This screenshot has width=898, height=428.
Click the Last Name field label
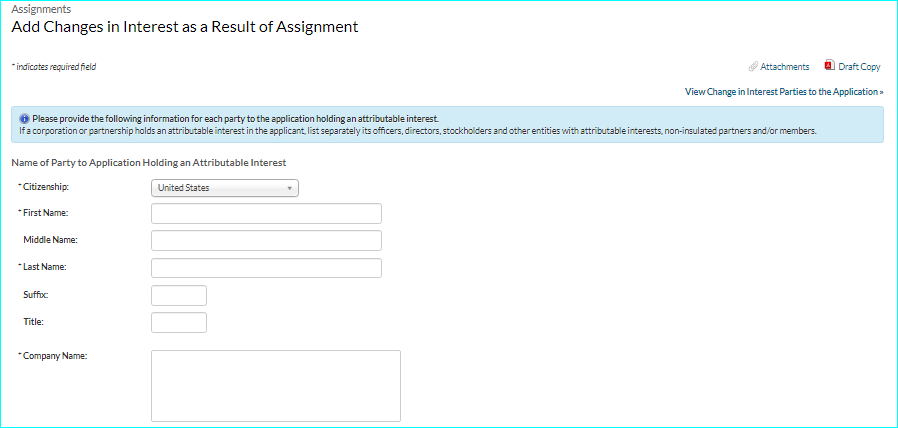[x=47, y=267]
